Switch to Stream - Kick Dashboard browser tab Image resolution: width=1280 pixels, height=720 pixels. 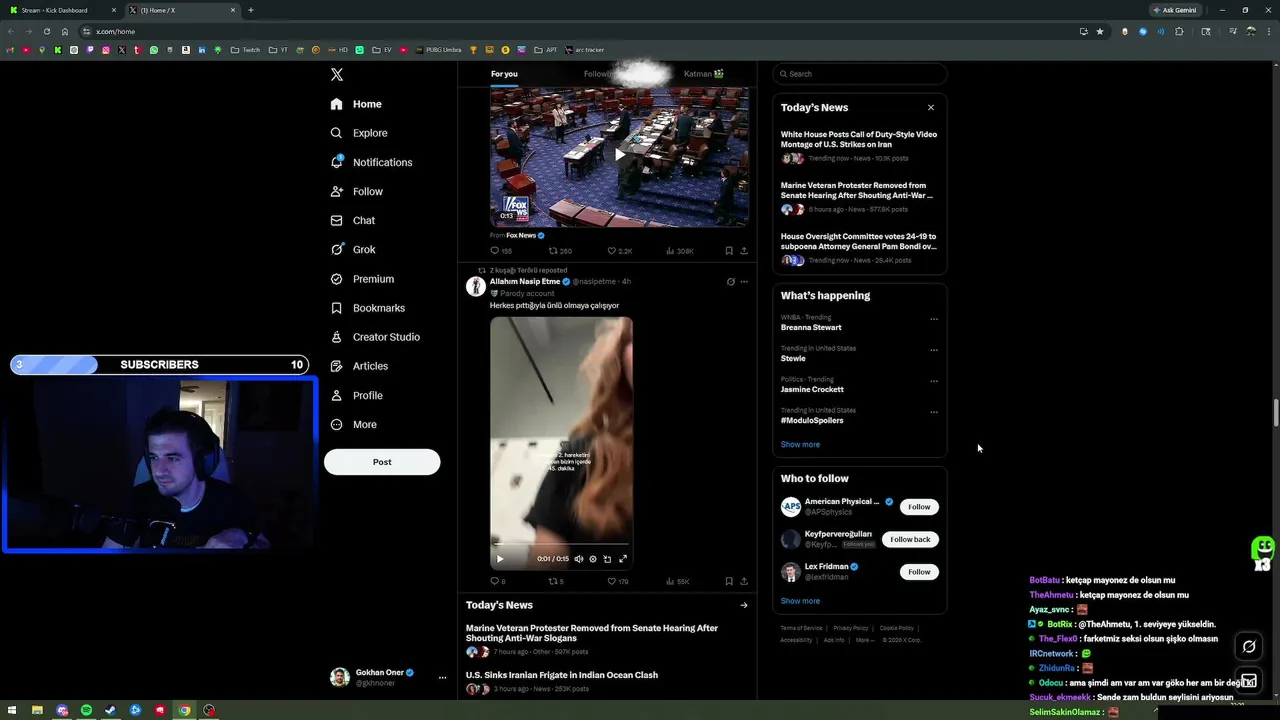(x=62, y=10)
